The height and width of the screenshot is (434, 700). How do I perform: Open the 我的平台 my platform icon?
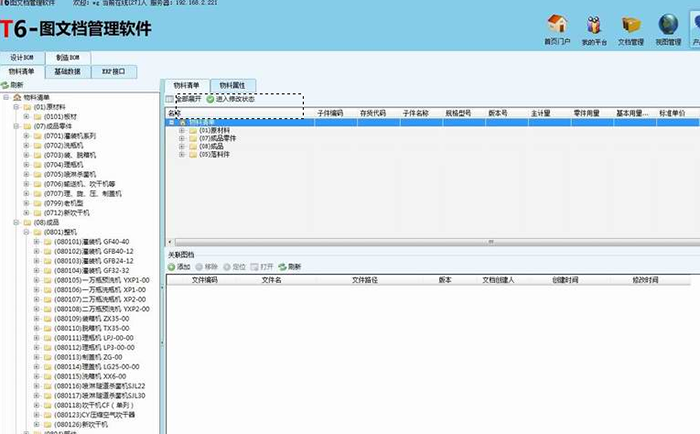click(594, 25)
